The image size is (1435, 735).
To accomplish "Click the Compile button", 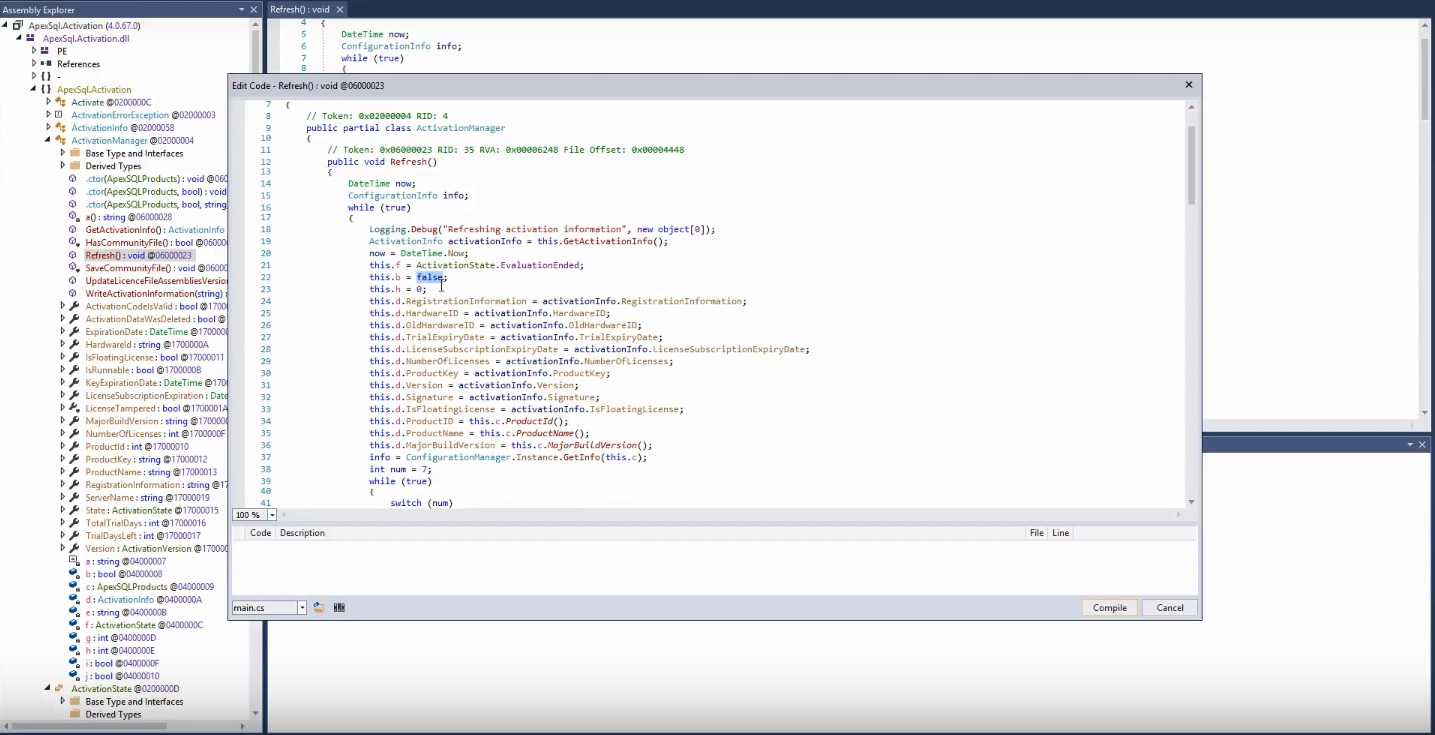I will (1109, 607).
